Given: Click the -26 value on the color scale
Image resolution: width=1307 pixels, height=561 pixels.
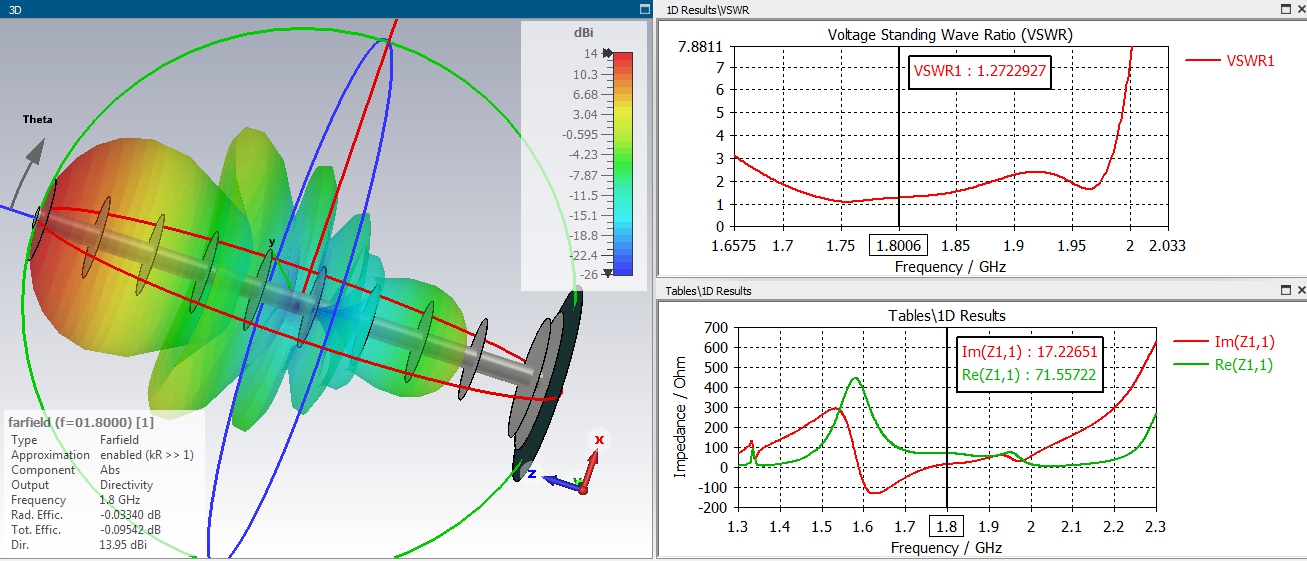Looking at the screenshot, I should (588, 274).
